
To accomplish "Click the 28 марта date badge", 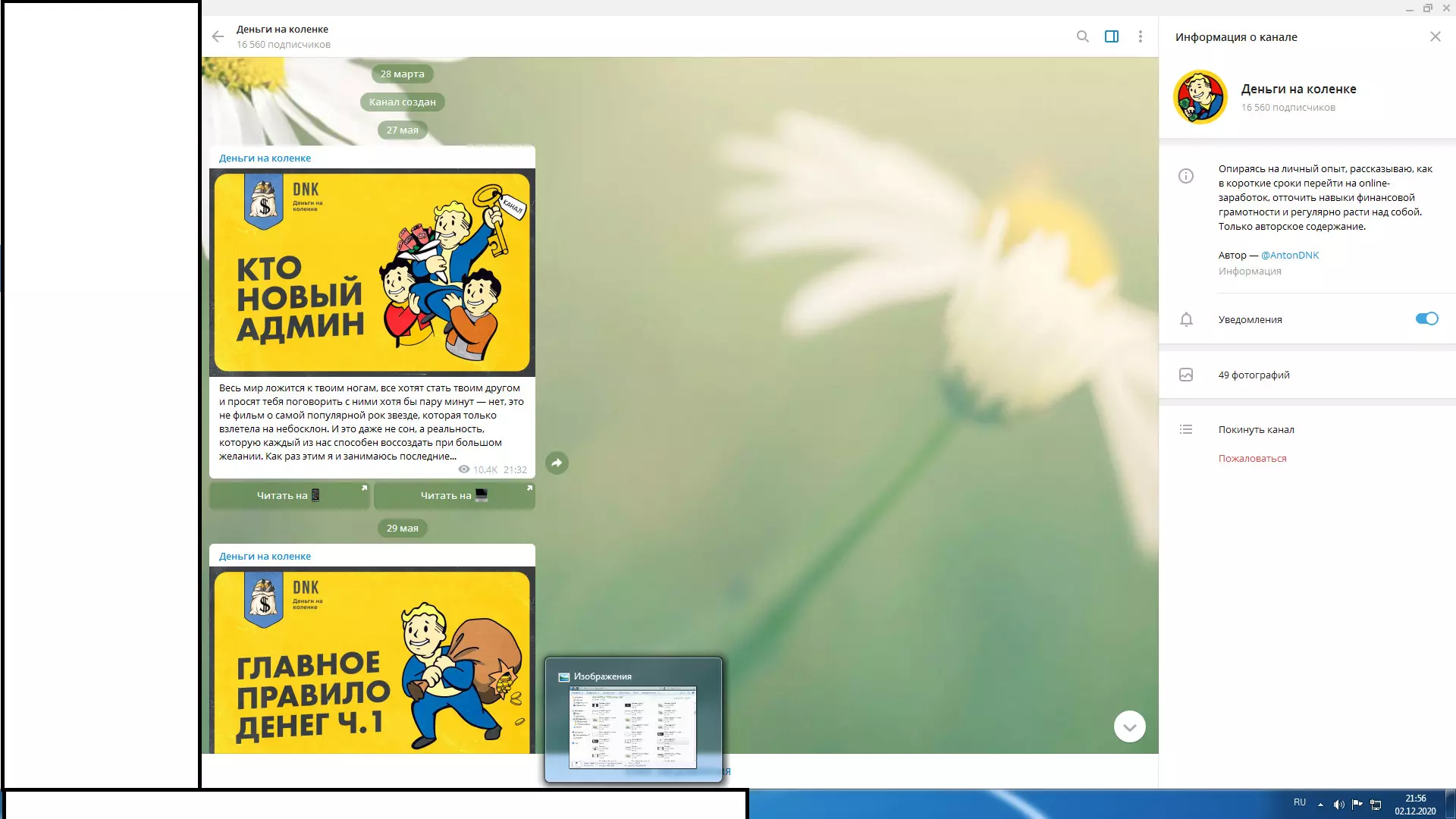I will coord(402,74).
